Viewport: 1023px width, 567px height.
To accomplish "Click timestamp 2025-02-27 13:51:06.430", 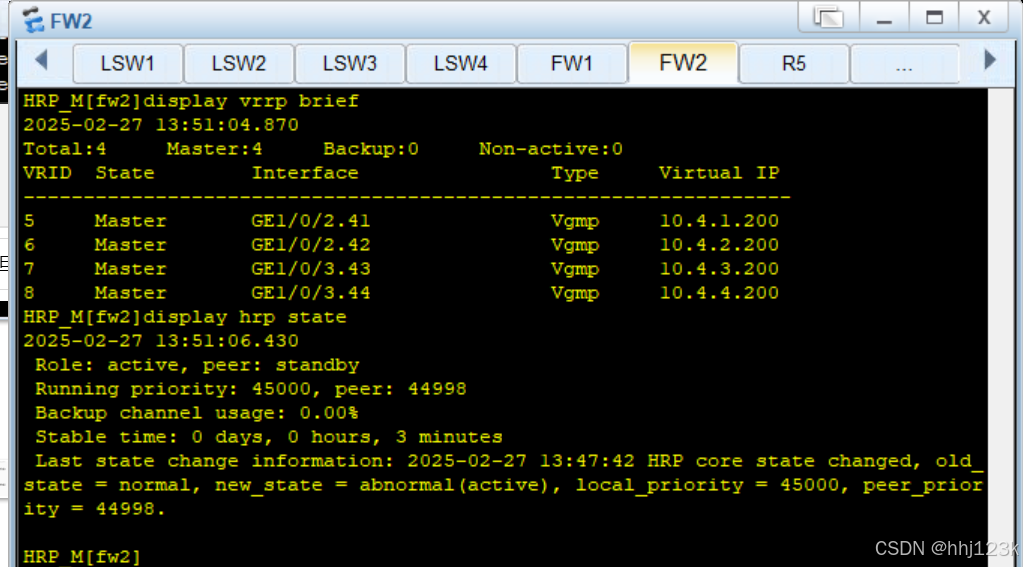I will tap(161, 341).
